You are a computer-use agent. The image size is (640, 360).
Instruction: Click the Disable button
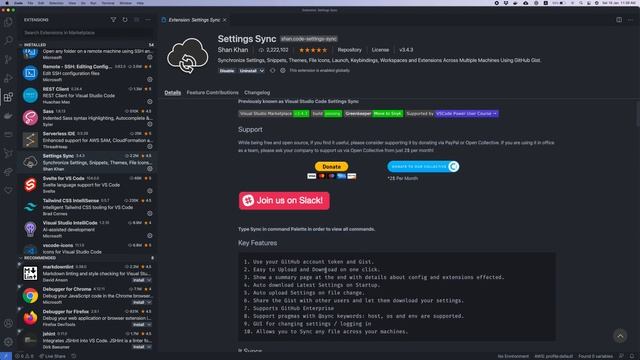click(227, 71)
